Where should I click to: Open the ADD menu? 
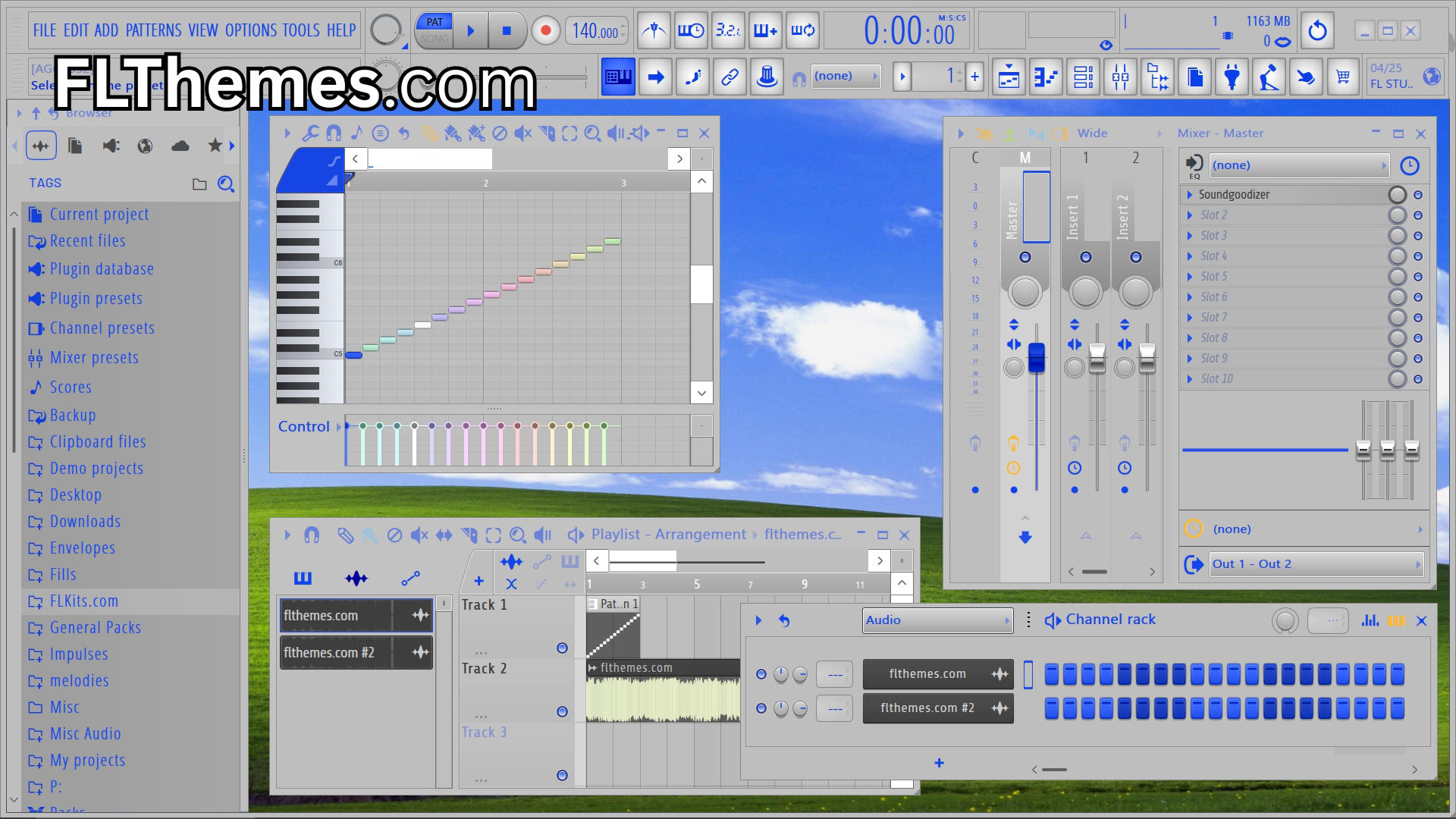[x=106, y=30]
